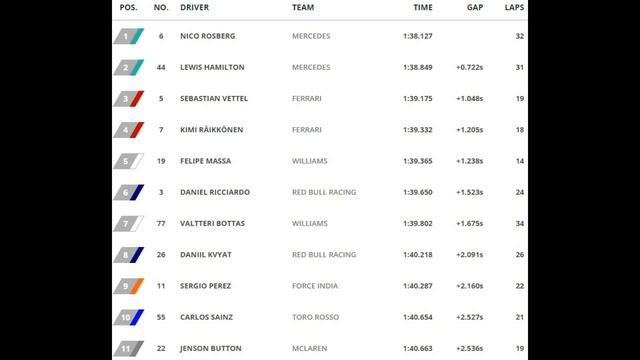Viewport: 640px width, 360px height.
Task: Click Jenson Button gap +2.536s
Action: (x=469, y=348)
